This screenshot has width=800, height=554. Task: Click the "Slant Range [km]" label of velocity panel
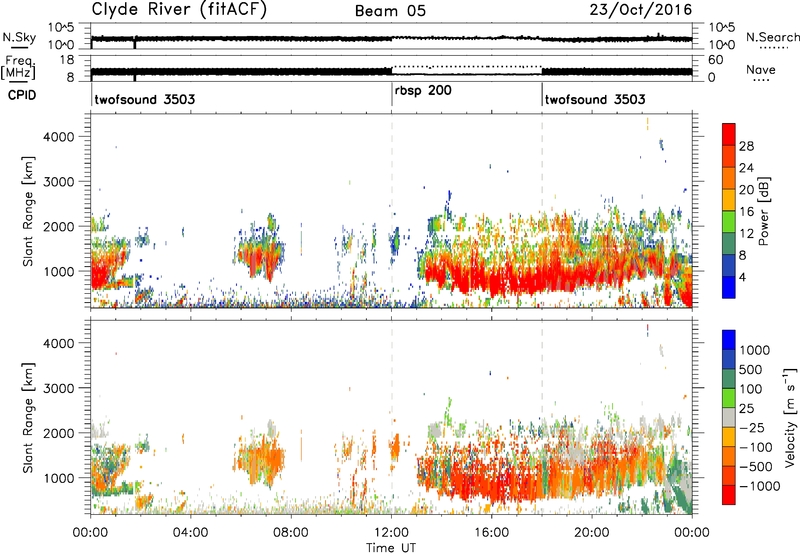coord(28,417)
